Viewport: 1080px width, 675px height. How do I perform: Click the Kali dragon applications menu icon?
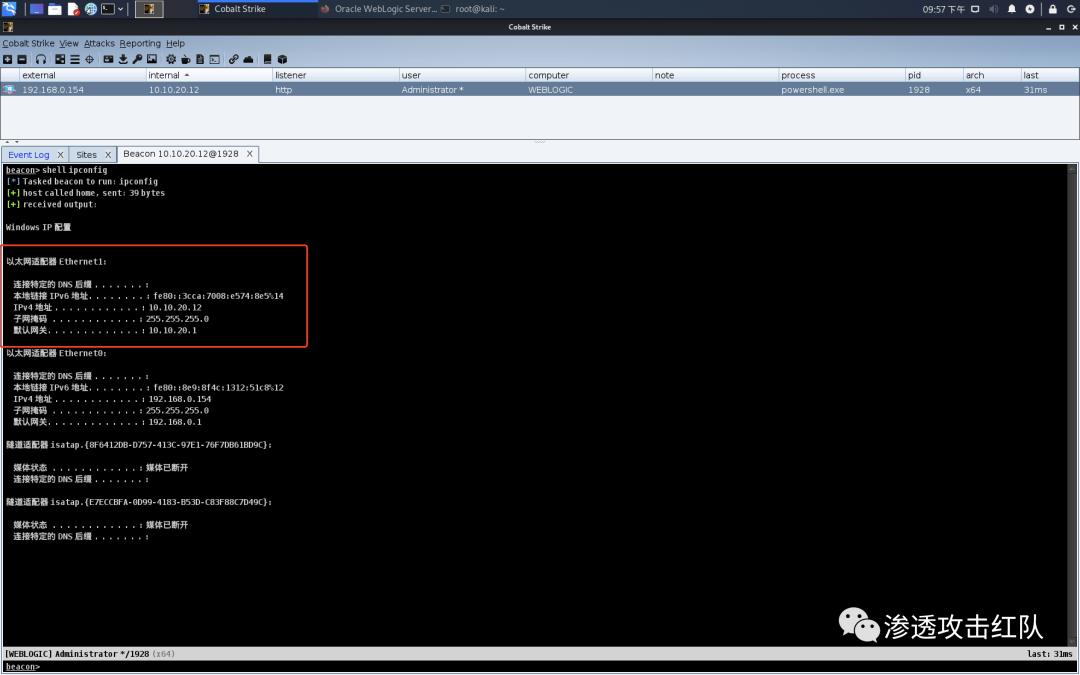pyautogui.click(x=9, y=9)
